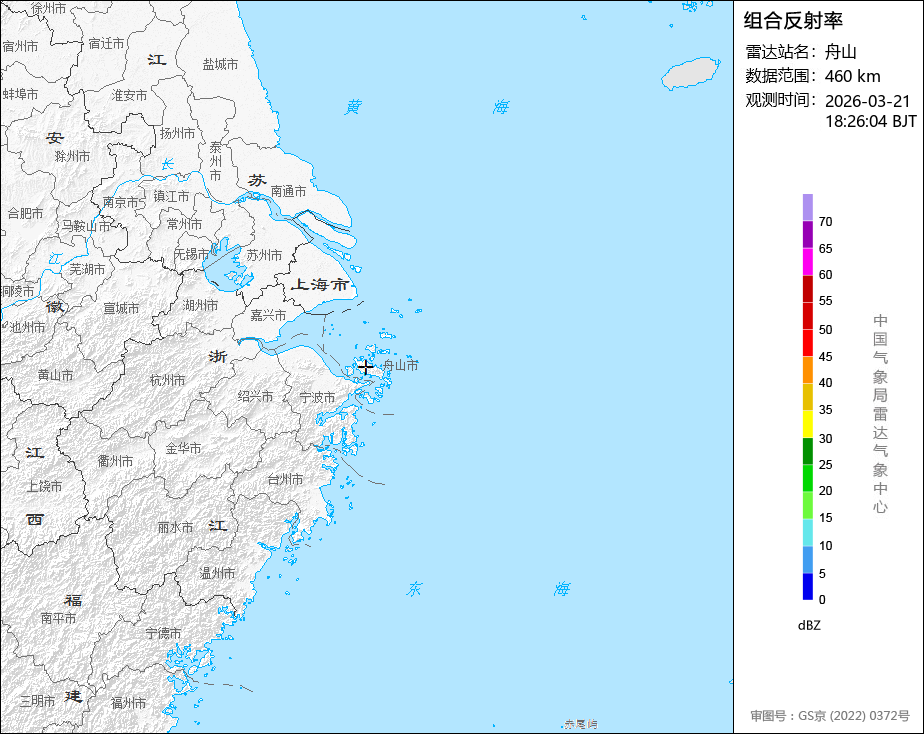Click the 杭州市 map label
This screenshot has height=734, width=924.
pos(167,381)
